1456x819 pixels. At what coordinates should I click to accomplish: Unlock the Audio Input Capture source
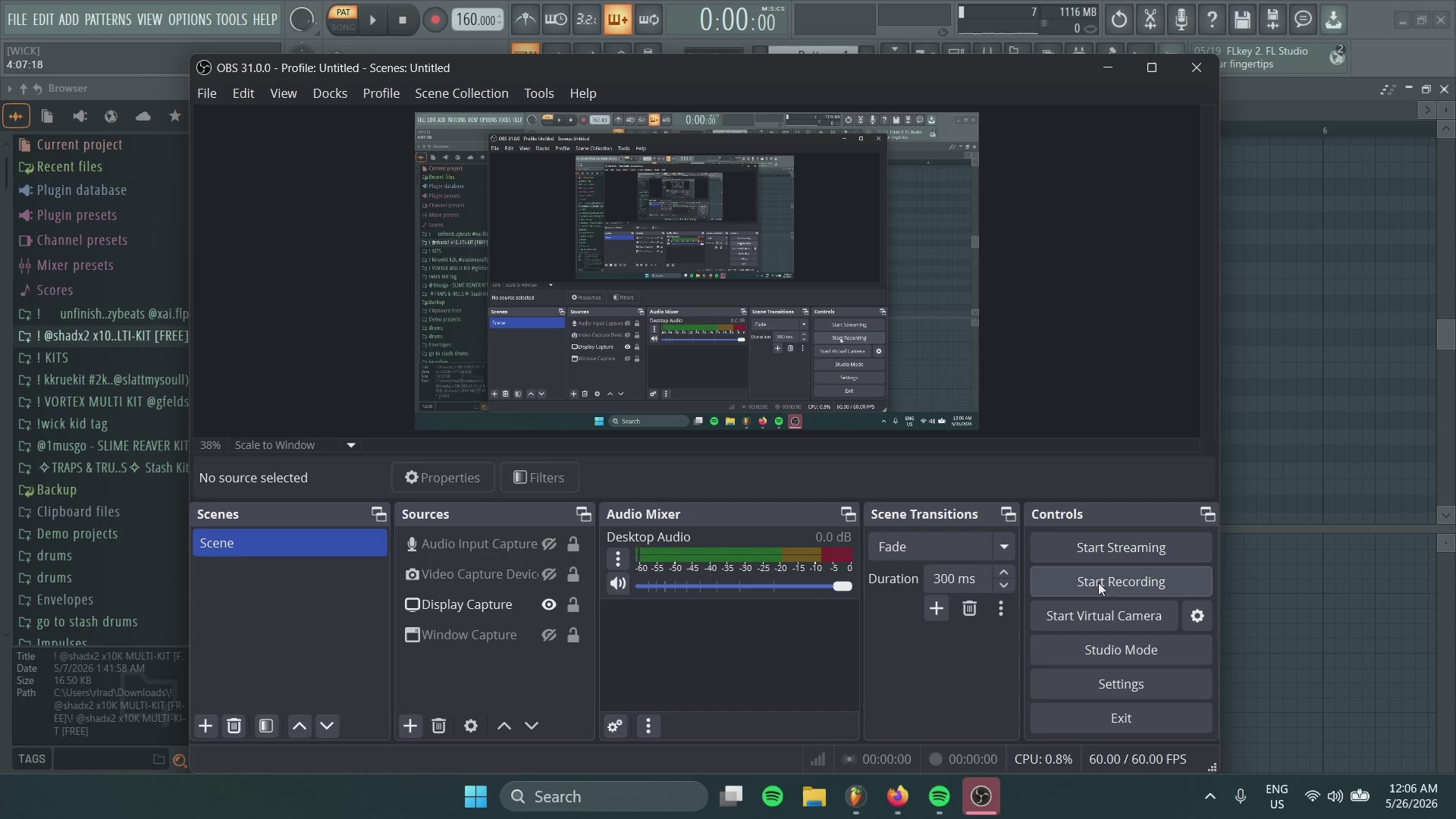(573, 544)
